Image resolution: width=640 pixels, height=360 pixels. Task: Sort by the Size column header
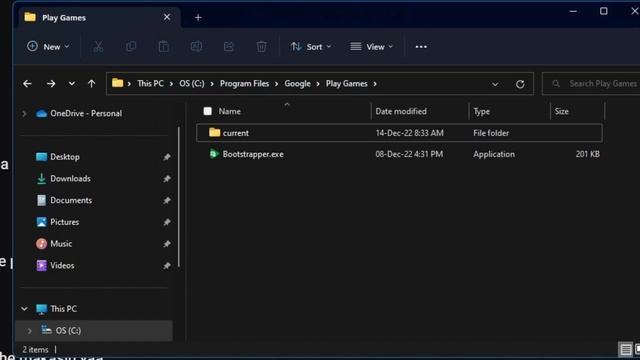pos(561,111)
